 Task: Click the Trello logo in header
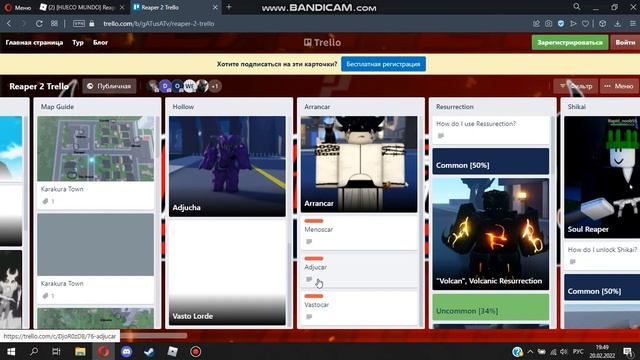pyautogui.click(x=322, y=42)
